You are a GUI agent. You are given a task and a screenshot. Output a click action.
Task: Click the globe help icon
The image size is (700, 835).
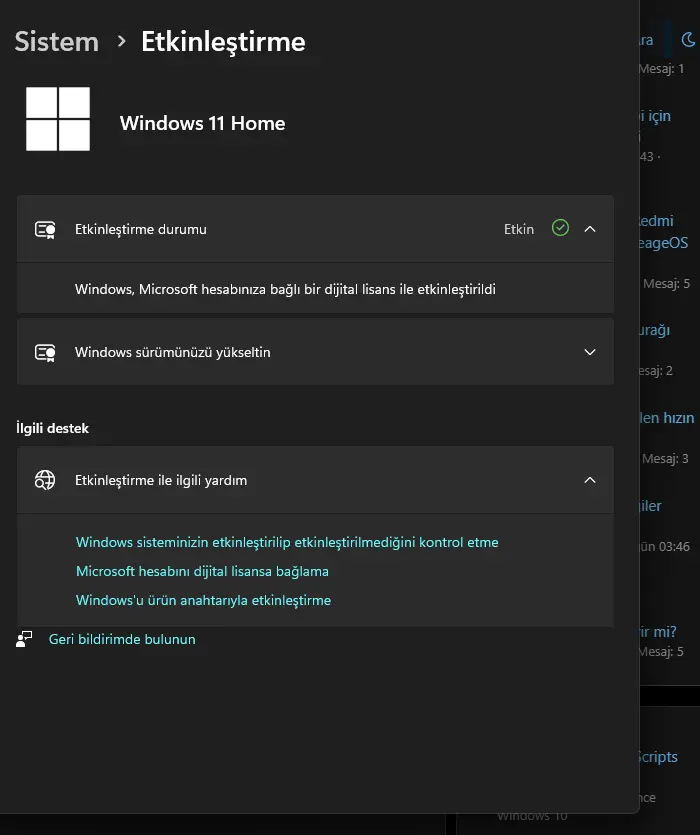point(45,480)
